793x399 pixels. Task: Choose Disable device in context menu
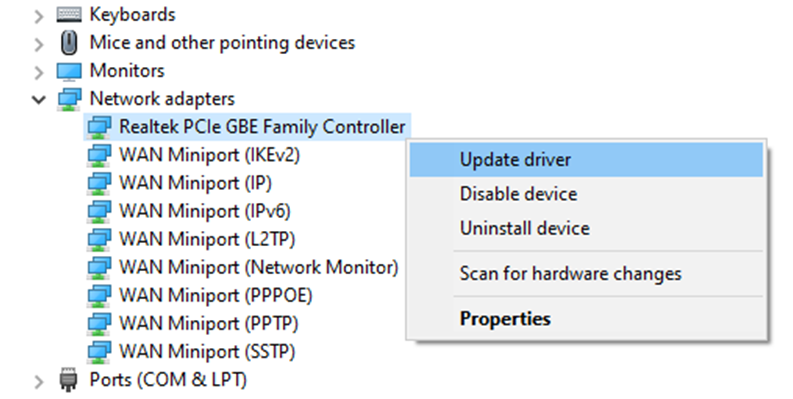point(586,194)
